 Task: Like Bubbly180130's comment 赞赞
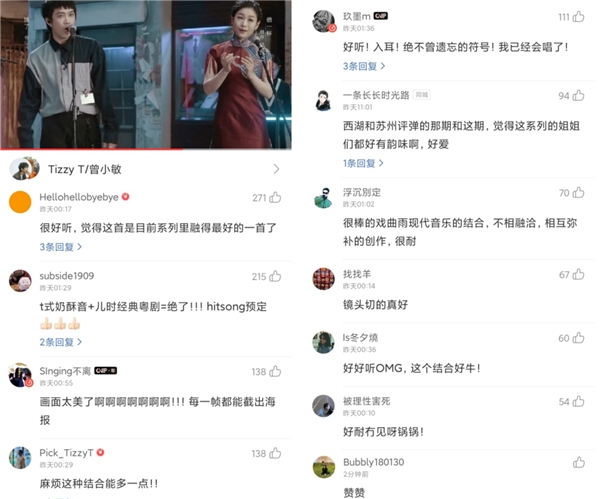pos(578,462)
